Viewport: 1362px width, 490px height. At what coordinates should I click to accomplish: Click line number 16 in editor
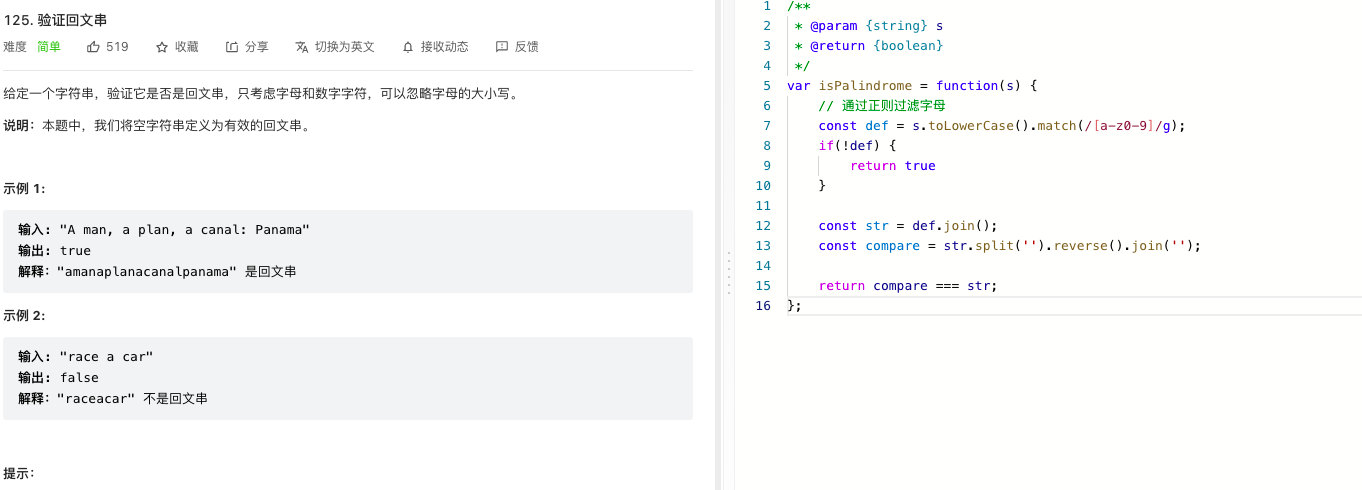point(763,305)
